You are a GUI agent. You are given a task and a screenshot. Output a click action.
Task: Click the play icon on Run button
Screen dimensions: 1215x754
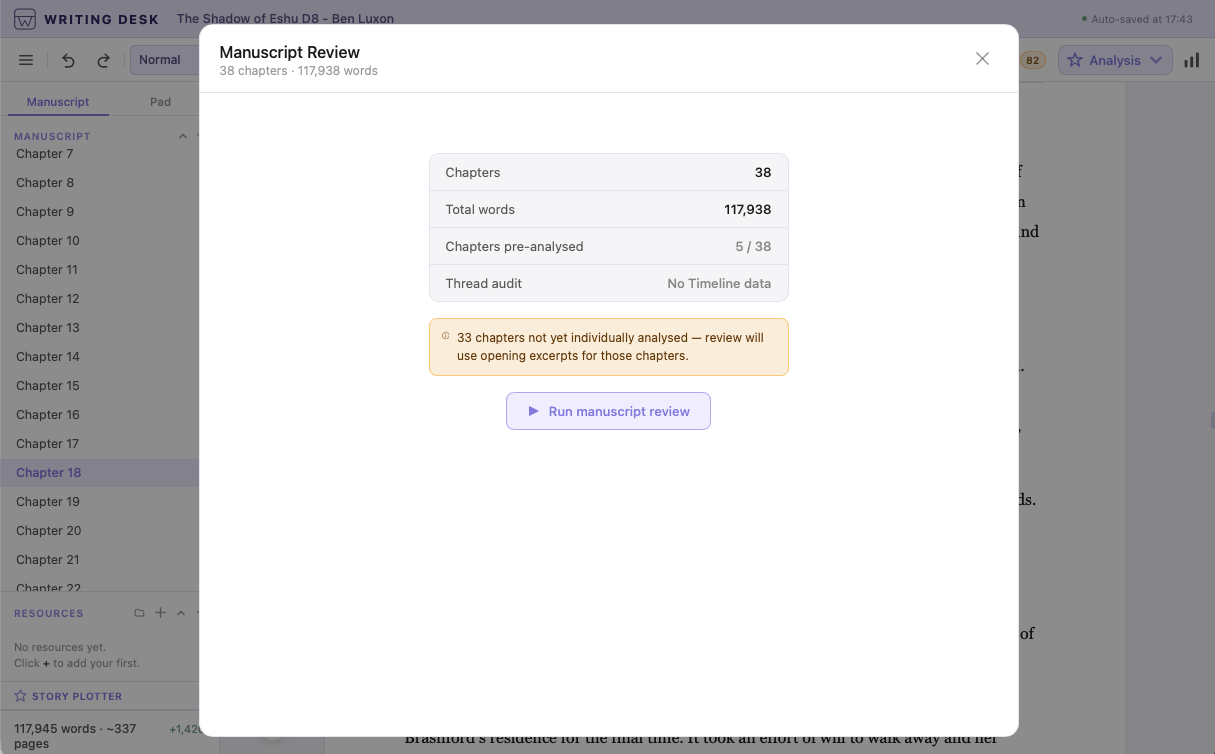[x=533, y=411]
